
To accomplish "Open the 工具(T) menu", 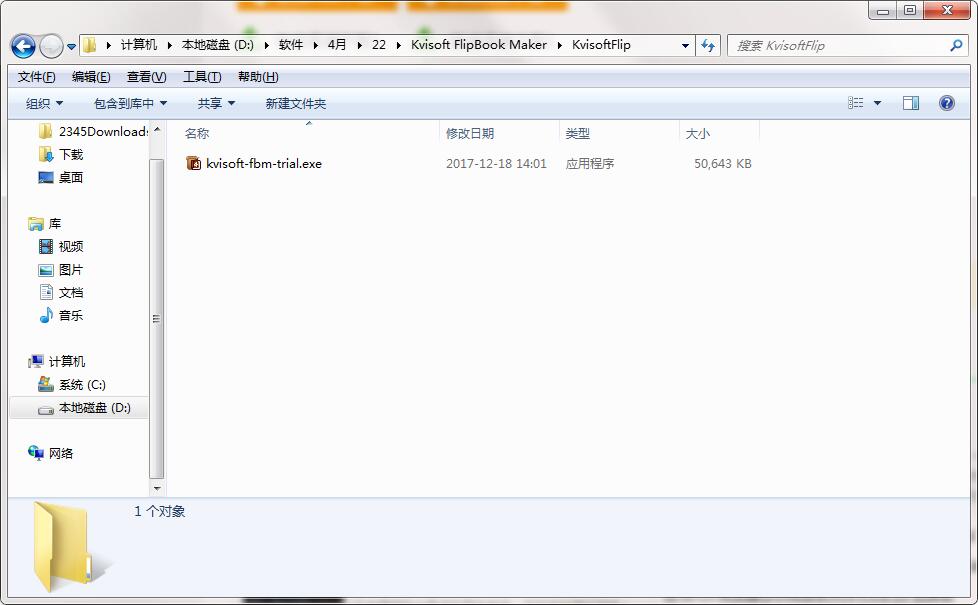I will pyautogui.click(x=202, y=77).
